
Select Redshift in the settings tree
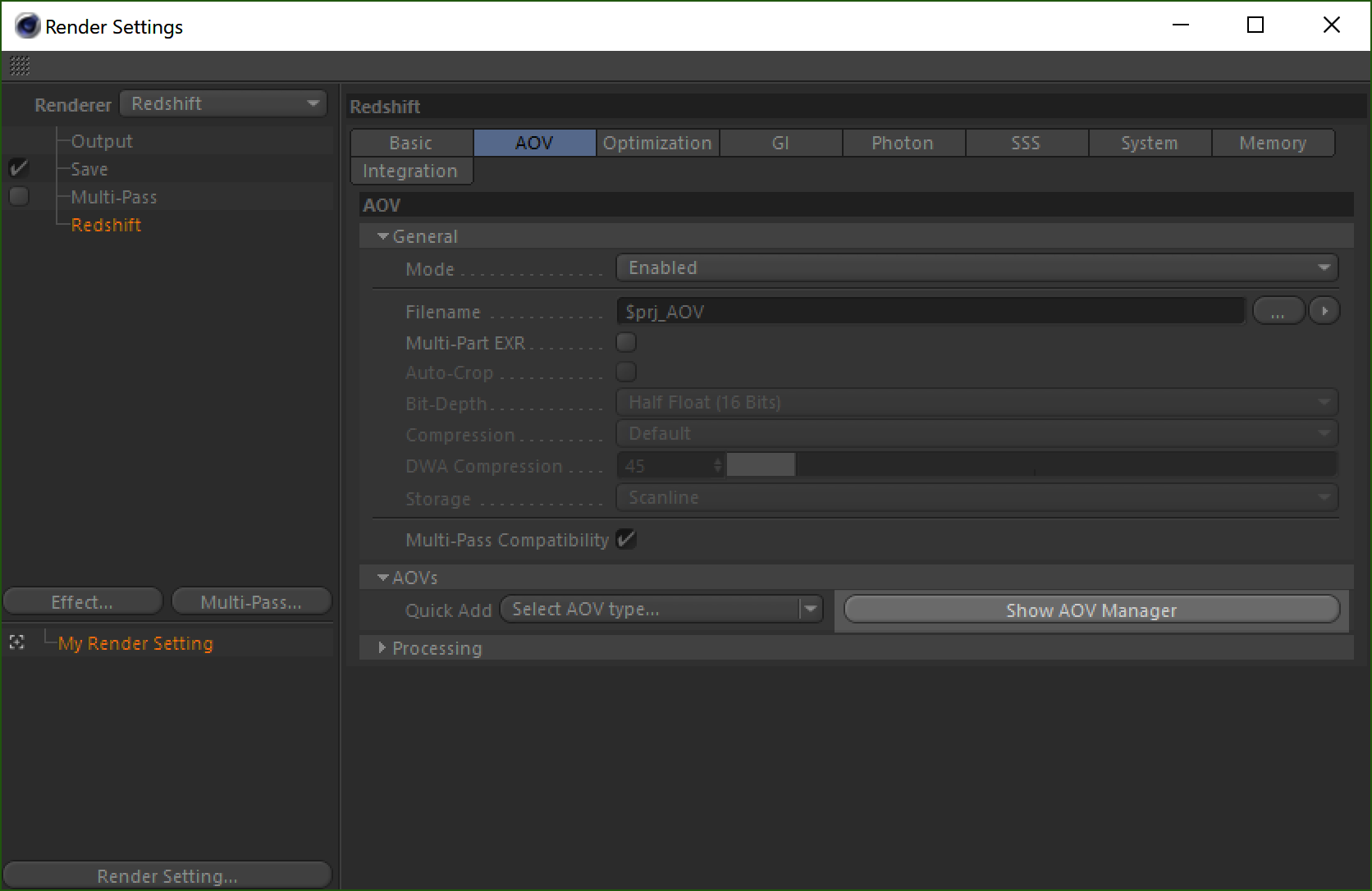click(106, 225)
